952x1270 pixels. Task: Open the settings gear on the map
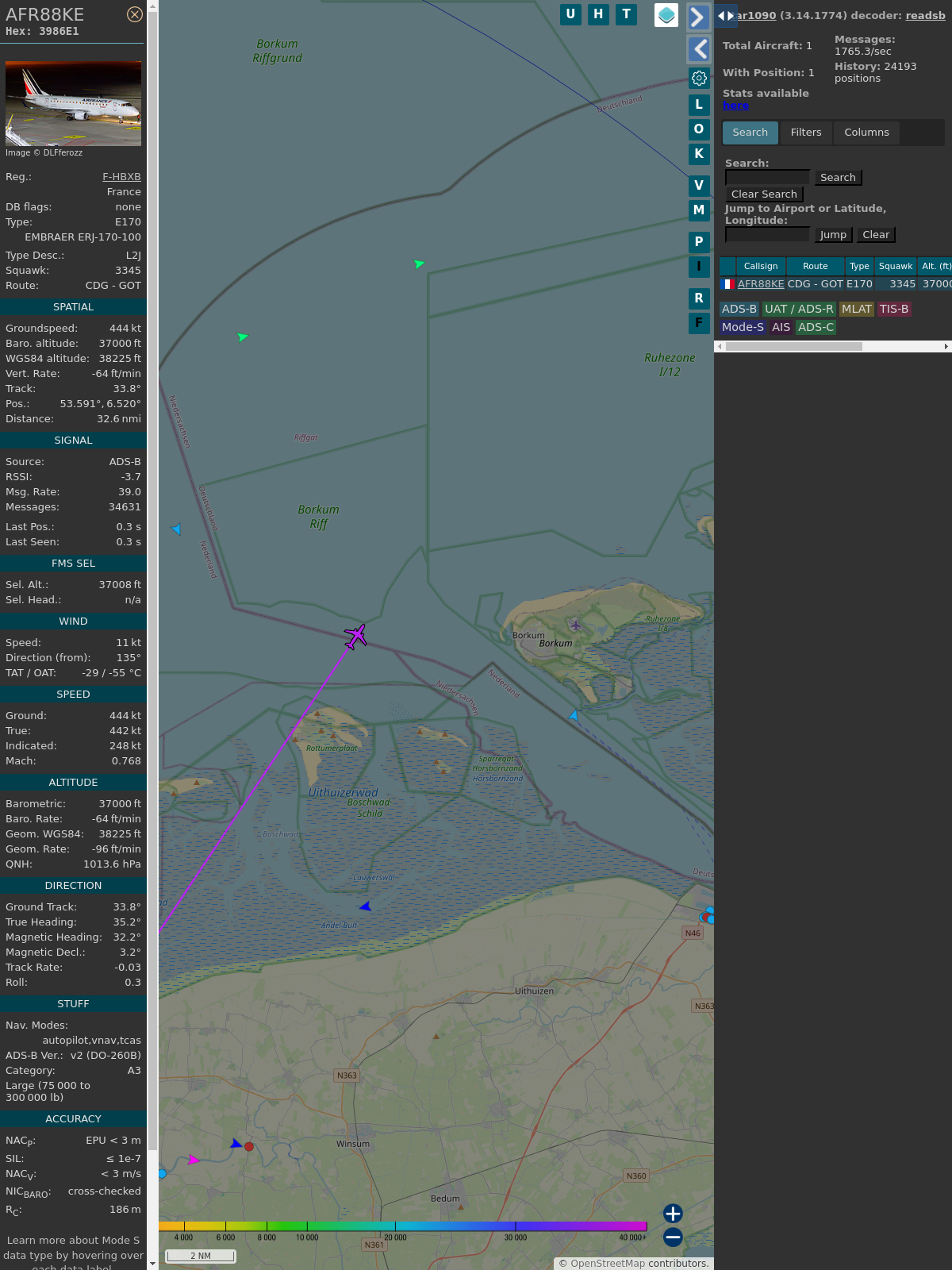[699, 78]
